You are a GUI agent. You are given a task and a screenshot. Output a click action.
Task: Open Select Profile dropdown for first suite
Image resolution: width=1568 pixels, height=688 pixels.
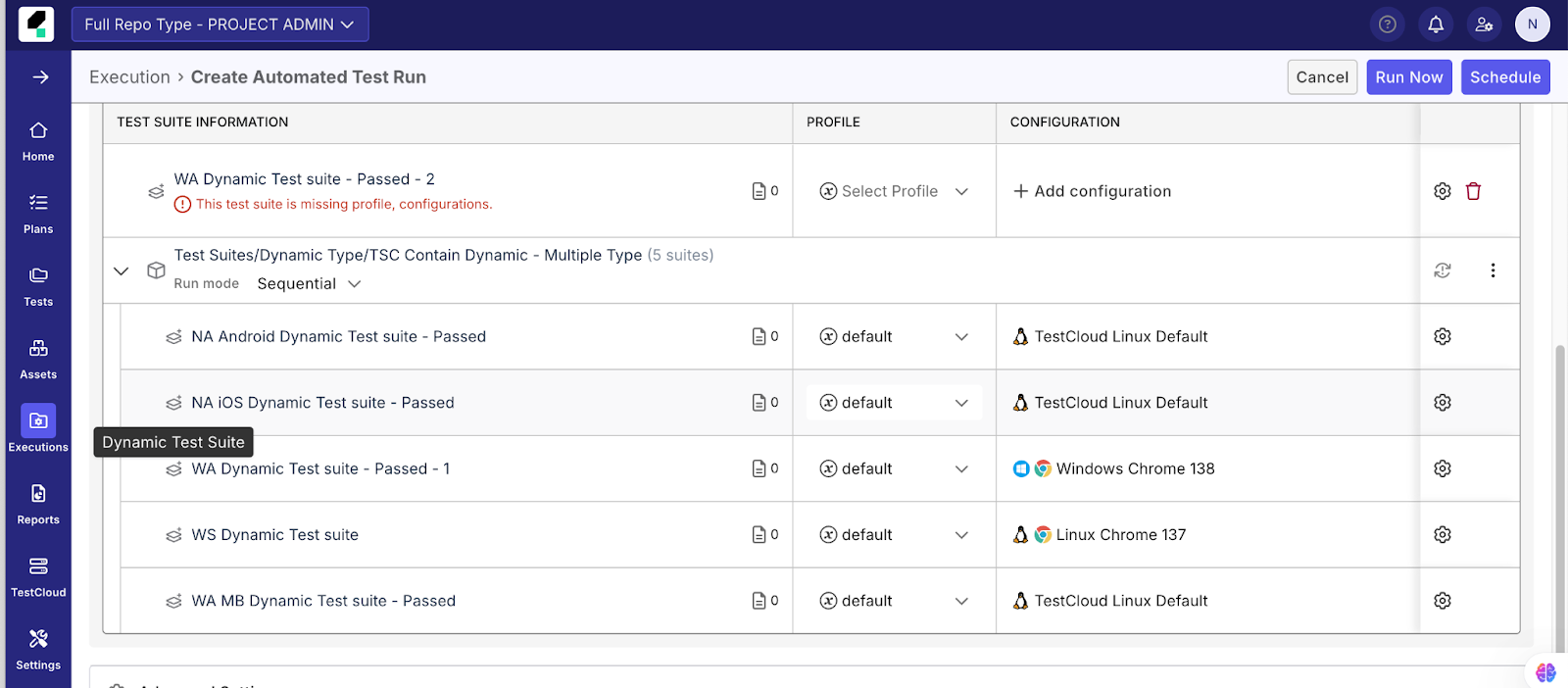pos(894,192)
